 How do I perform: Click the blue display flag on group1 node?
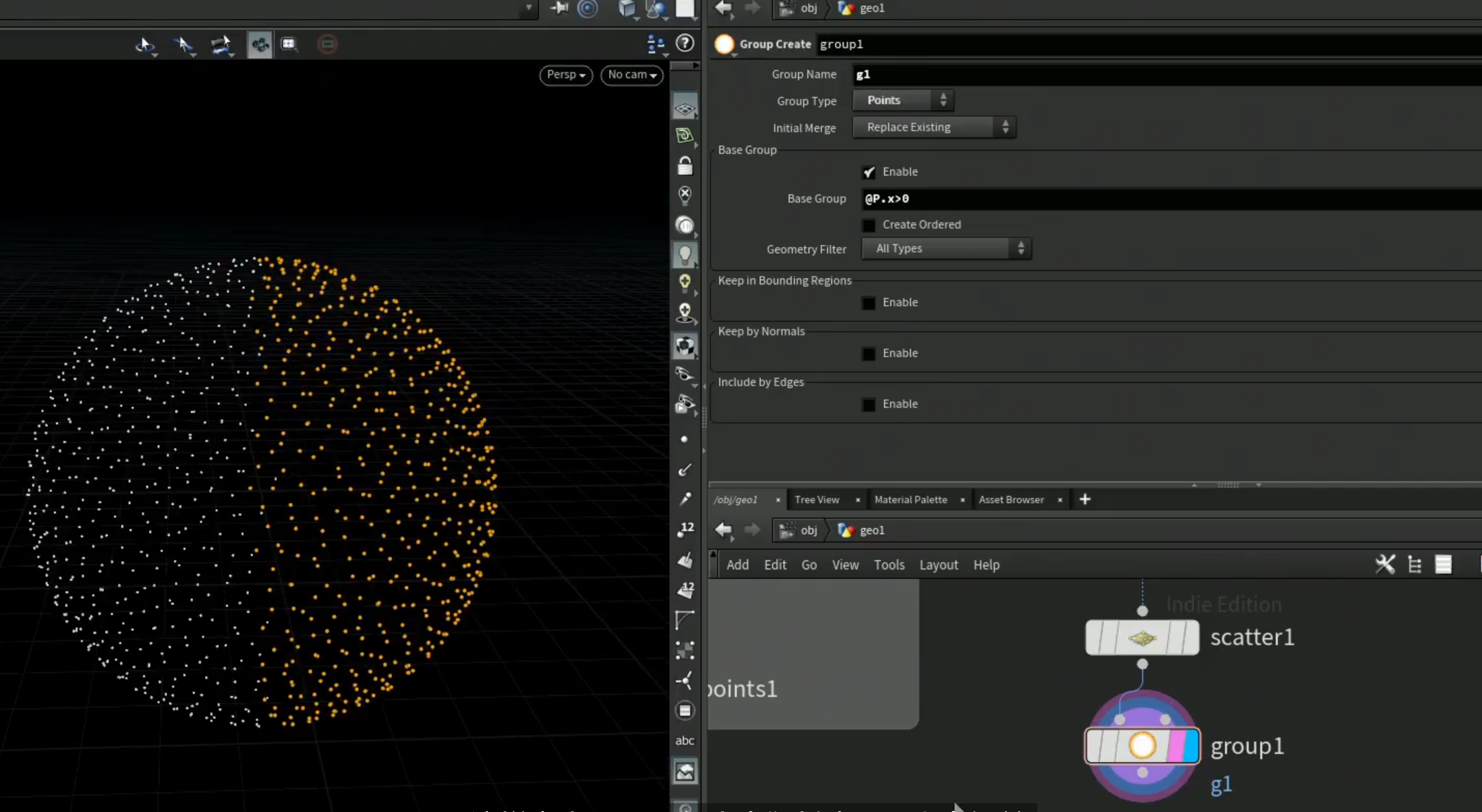1191,746
